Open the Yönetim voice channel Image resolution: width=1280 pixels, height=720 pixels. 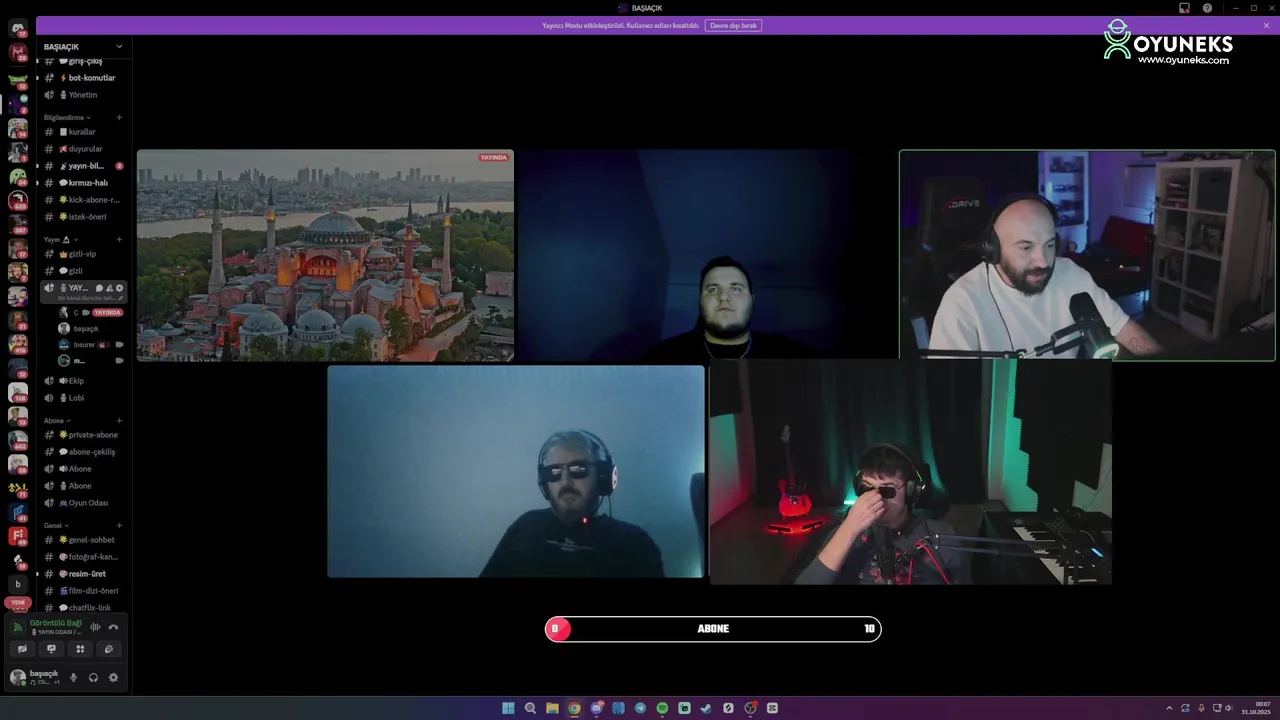coord(82,95)
